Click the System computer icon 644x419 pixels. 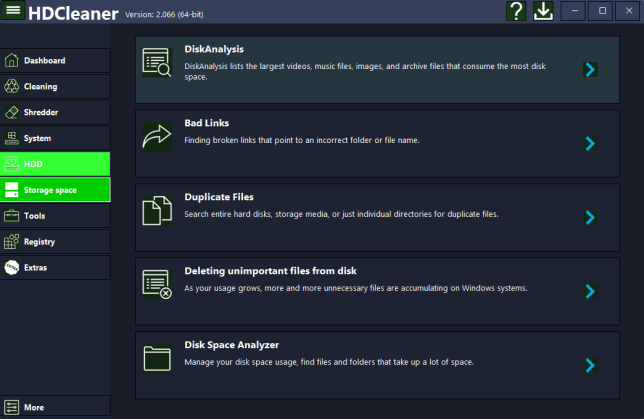coord(12,138)
